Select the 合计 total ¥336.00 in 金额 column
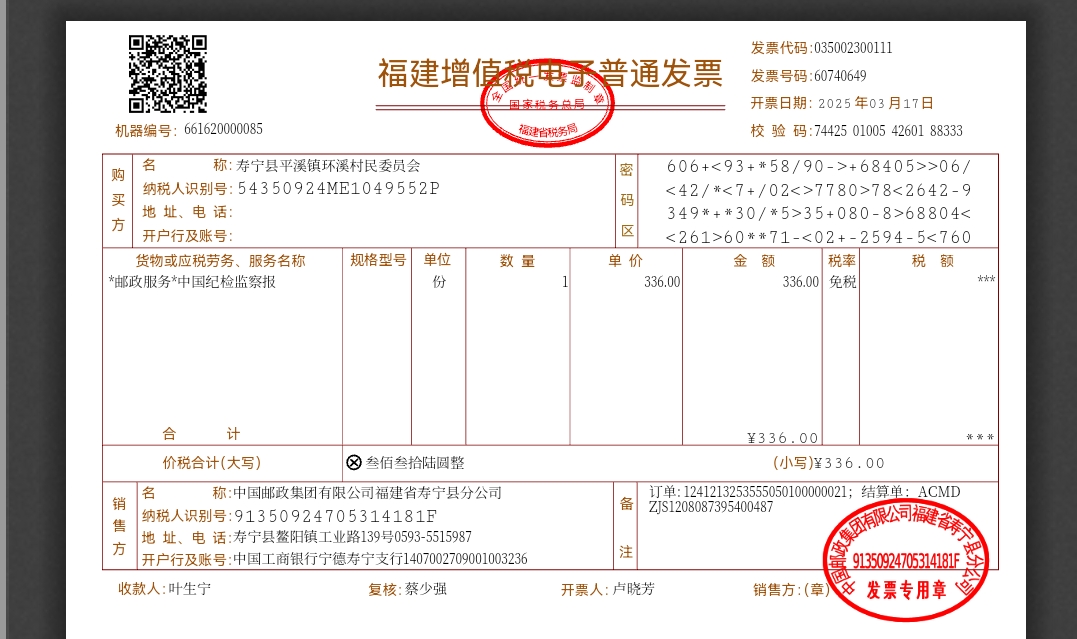Viewport: 1077px width, 639px height. coord(783,438)
